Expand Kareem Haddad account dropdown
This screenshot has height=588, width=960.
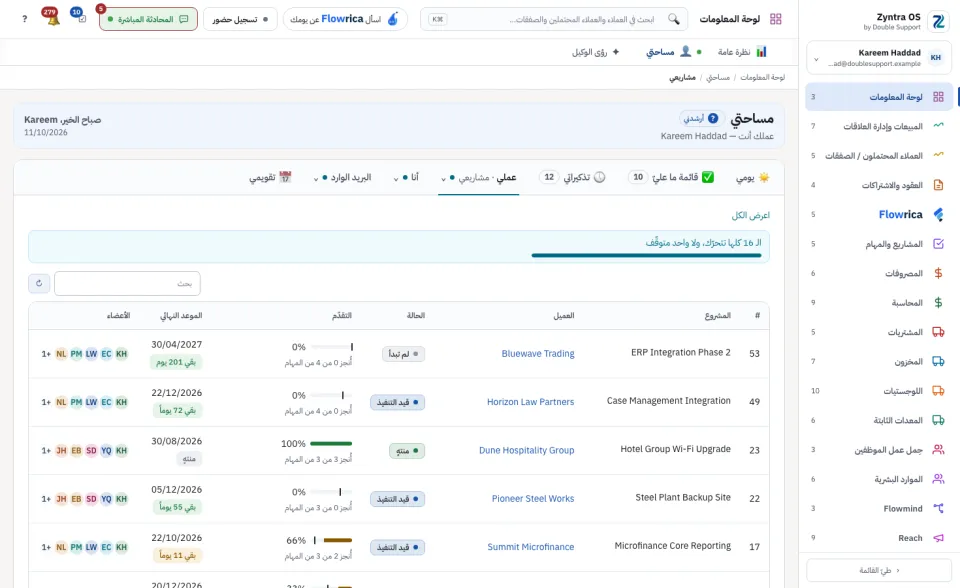pos(816,59)
